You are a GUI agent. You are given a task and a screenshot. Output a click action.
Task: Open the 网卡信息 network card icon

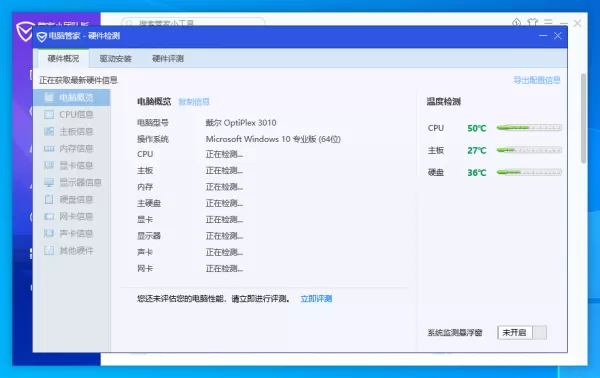pos(49,217)
